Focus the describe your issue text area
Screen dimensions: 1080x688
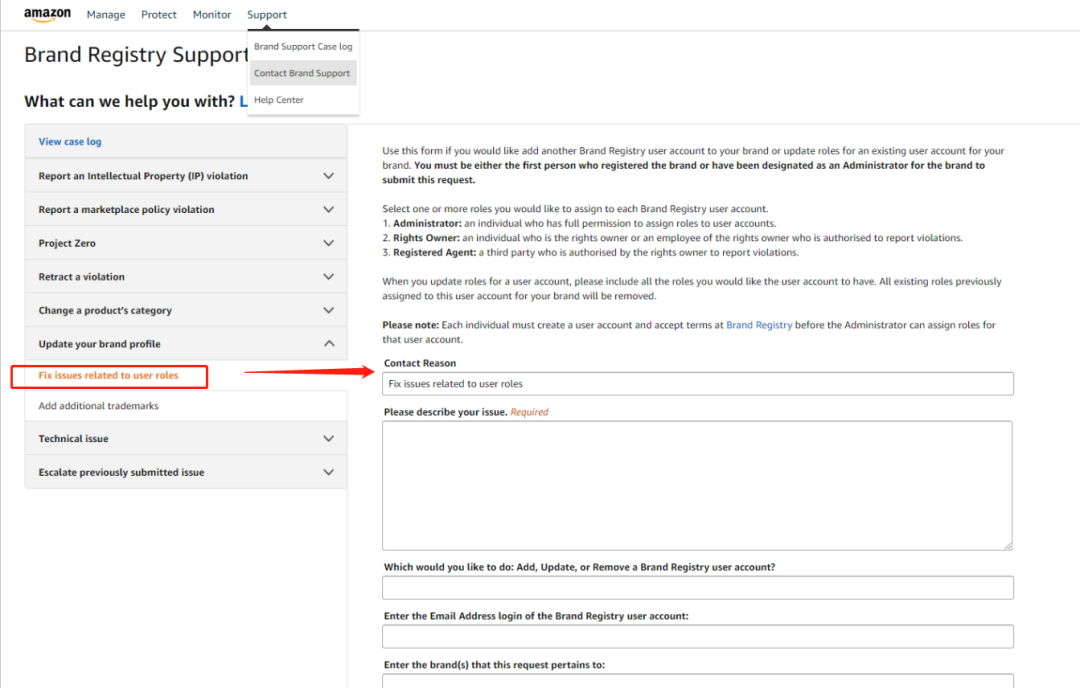(697, 486)
